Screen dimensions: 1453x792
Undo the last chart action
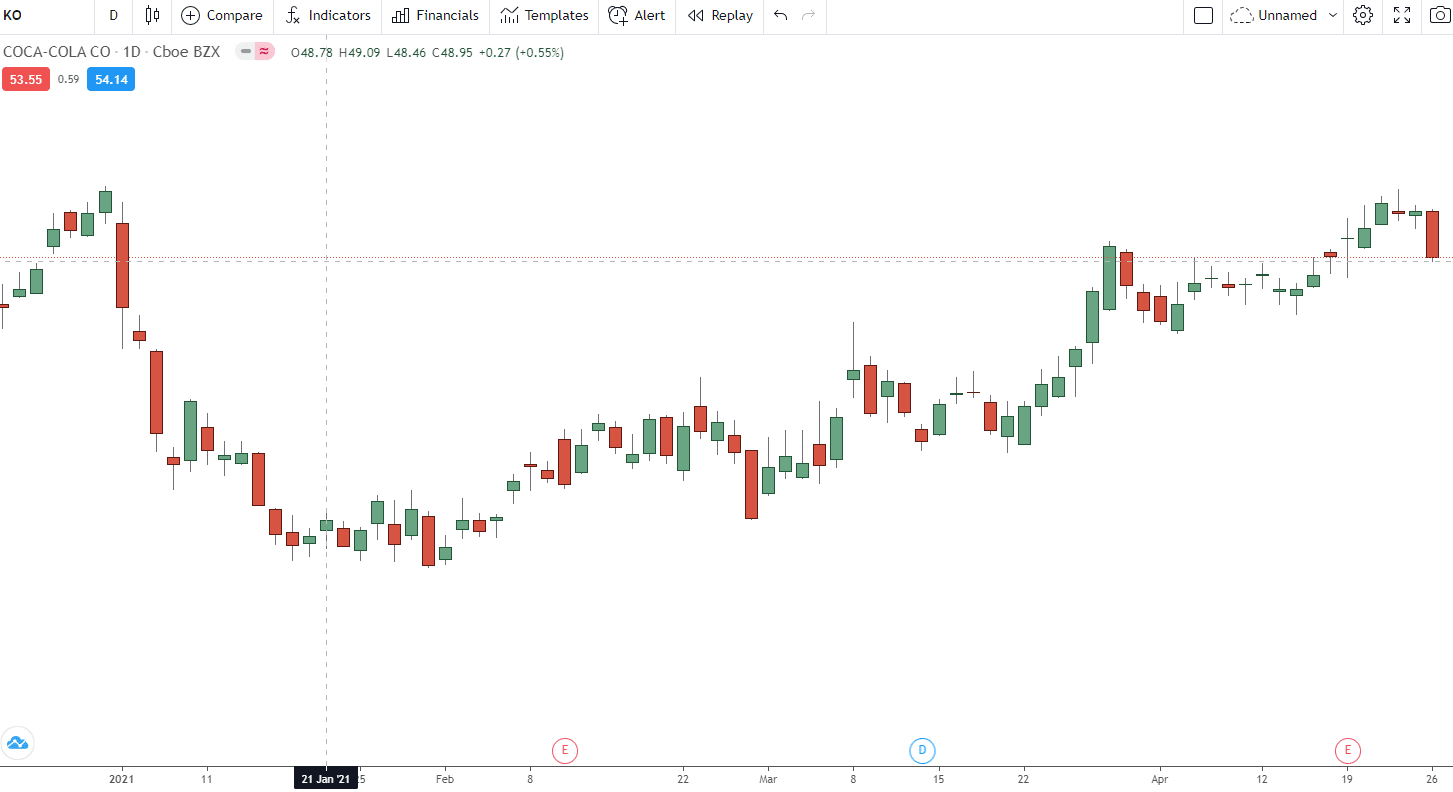point(781,15)
